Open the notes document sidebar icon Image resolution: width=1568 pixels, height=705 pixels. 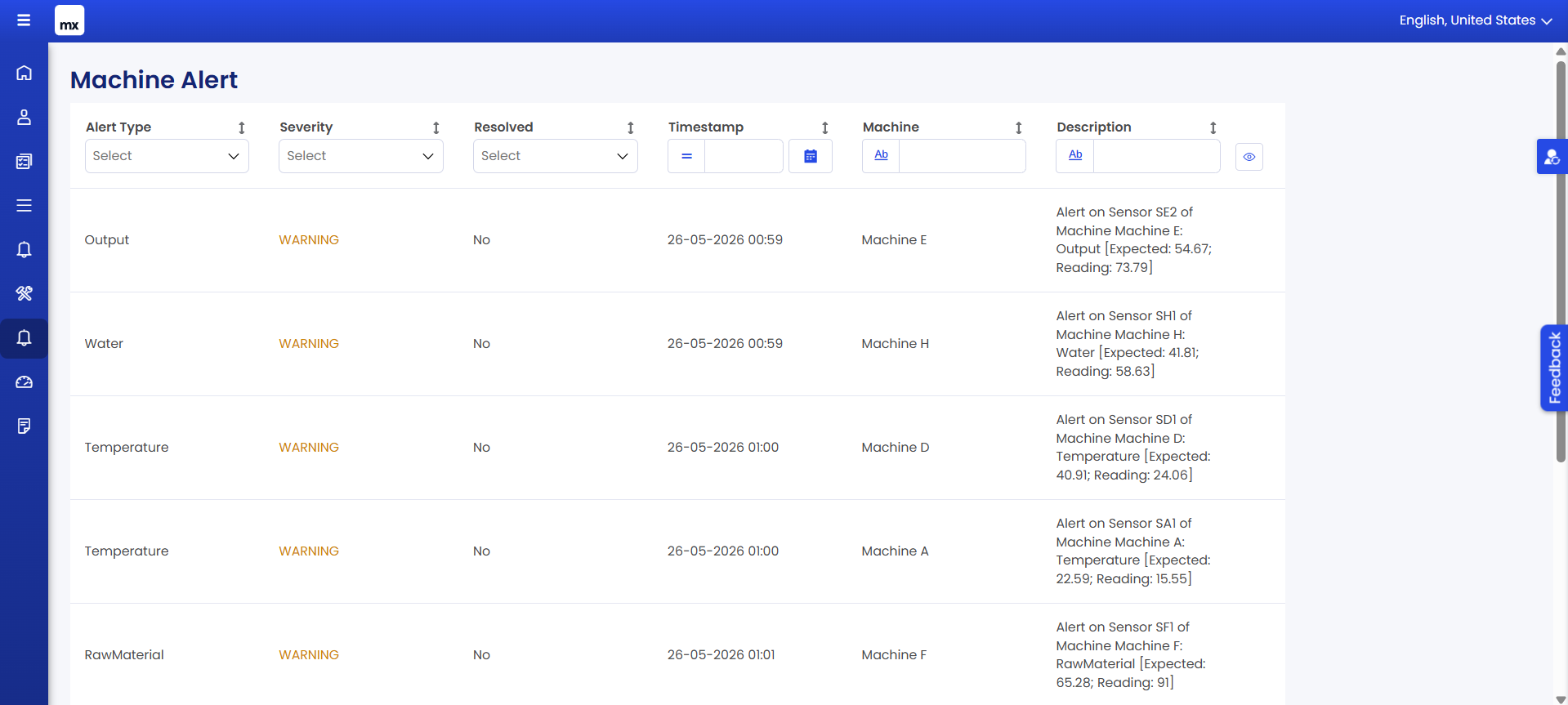click(24, 426)
